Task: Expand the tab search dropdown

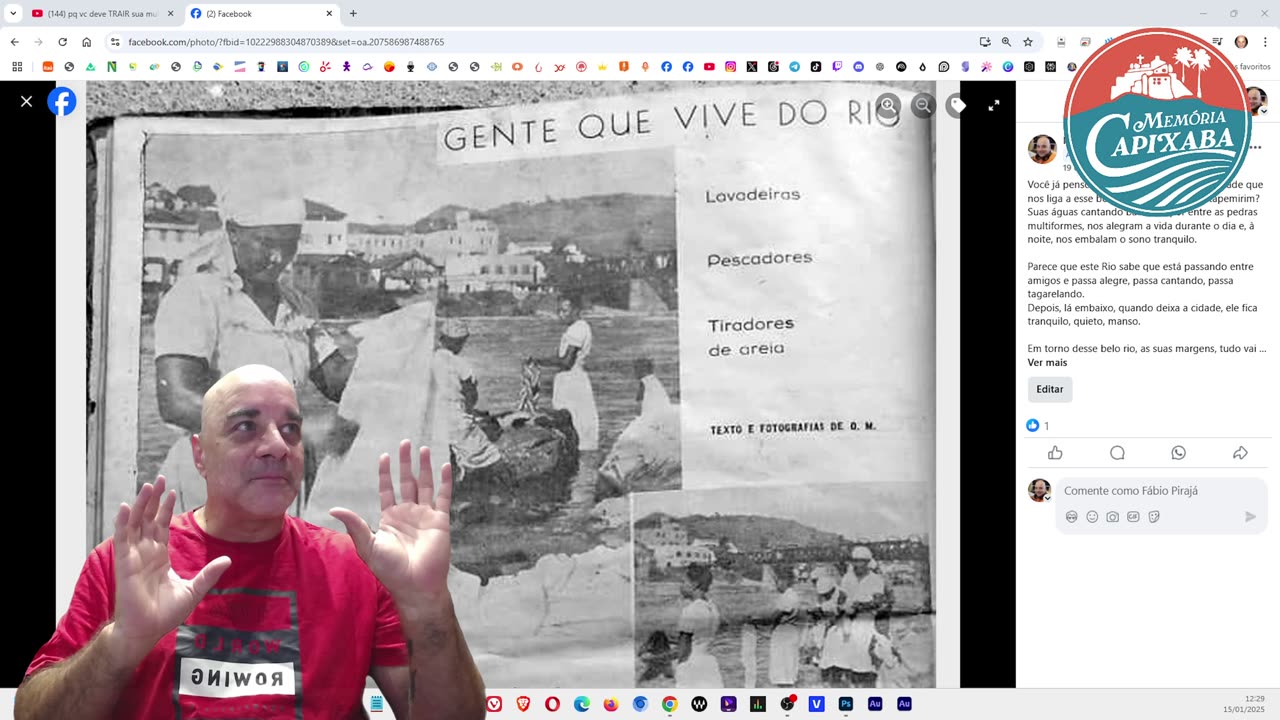Action: (x=12, y=14)
